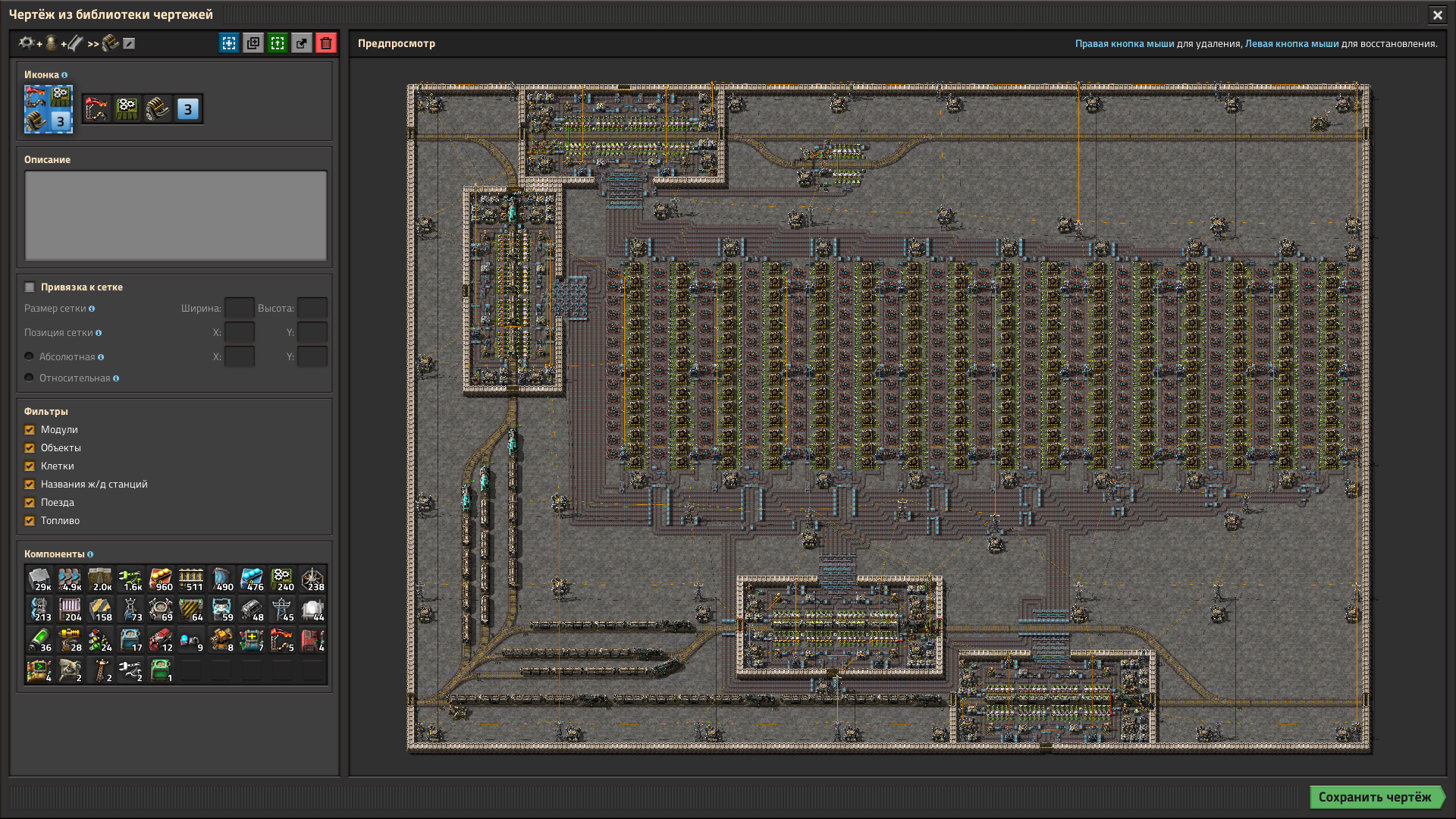Image resolution: width=1456 pixels, height=819 pixels.
Task: Toggle the Клетки filter checkbox
Action: click(30, 466)
